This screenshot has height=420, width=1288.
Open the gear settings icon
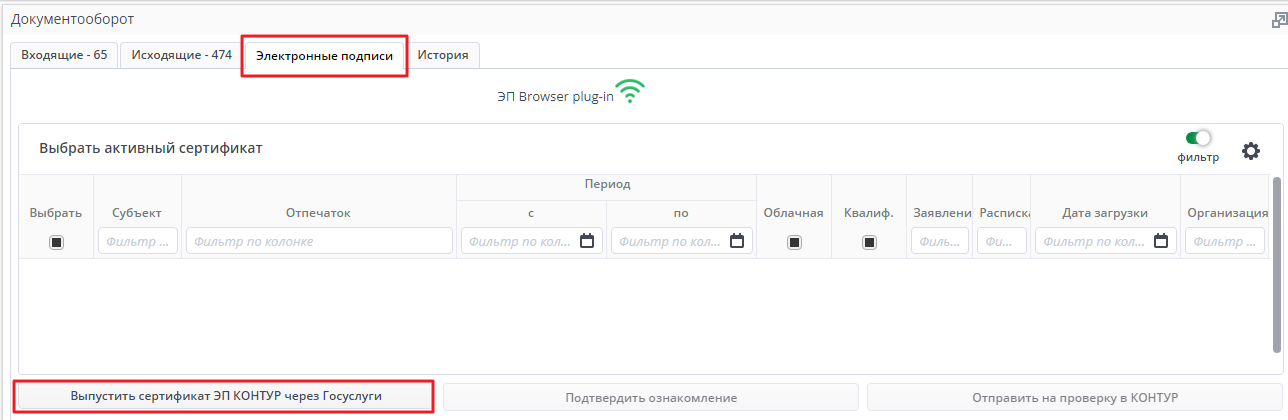(1251, 151)
